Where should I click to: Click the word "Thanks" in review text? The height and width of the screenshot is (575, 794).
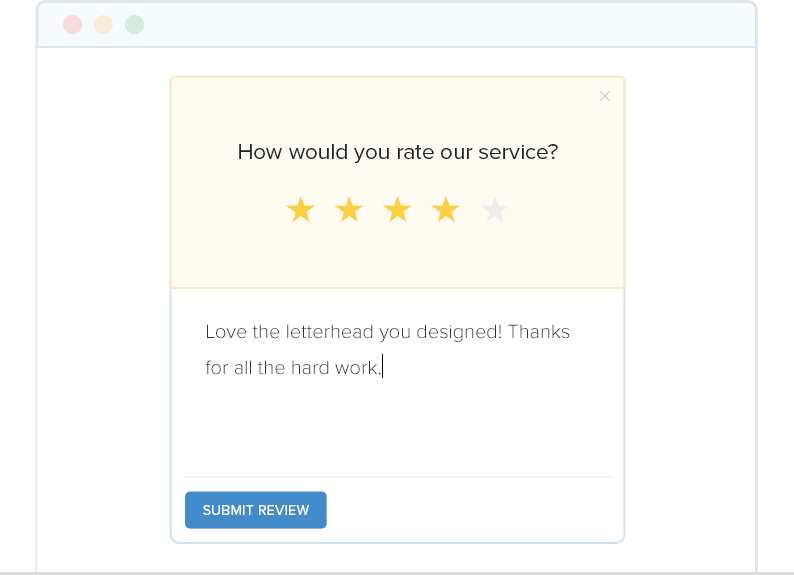point(539,332)
